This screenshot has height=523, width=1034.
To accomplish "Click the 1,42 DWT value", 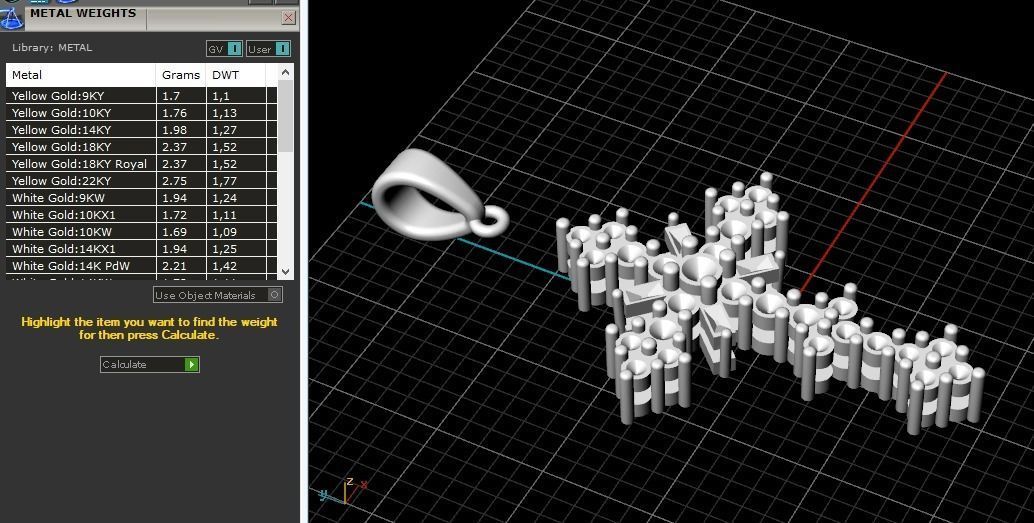I will pos(224,267).
